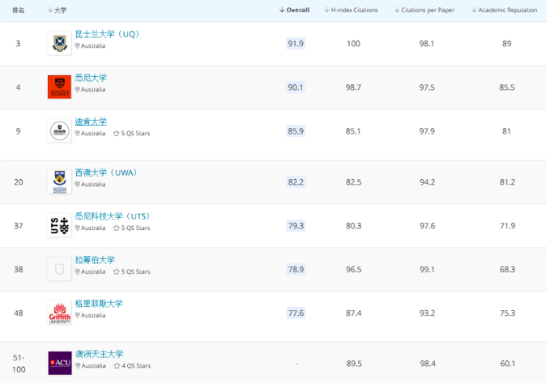The image size is (550, 383).
Task: Select the Australia location under 澳洲天主大学
Action: 90,366
